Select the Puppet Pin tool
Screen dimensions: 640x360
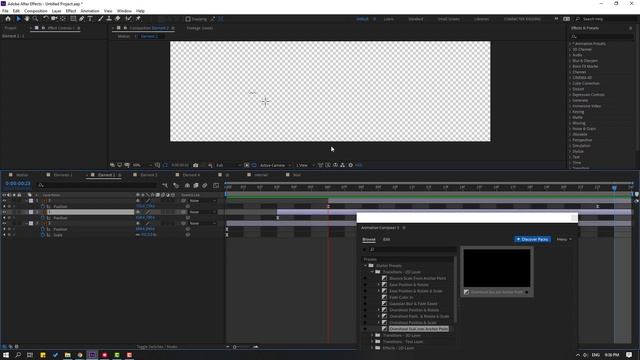(138, 19)
